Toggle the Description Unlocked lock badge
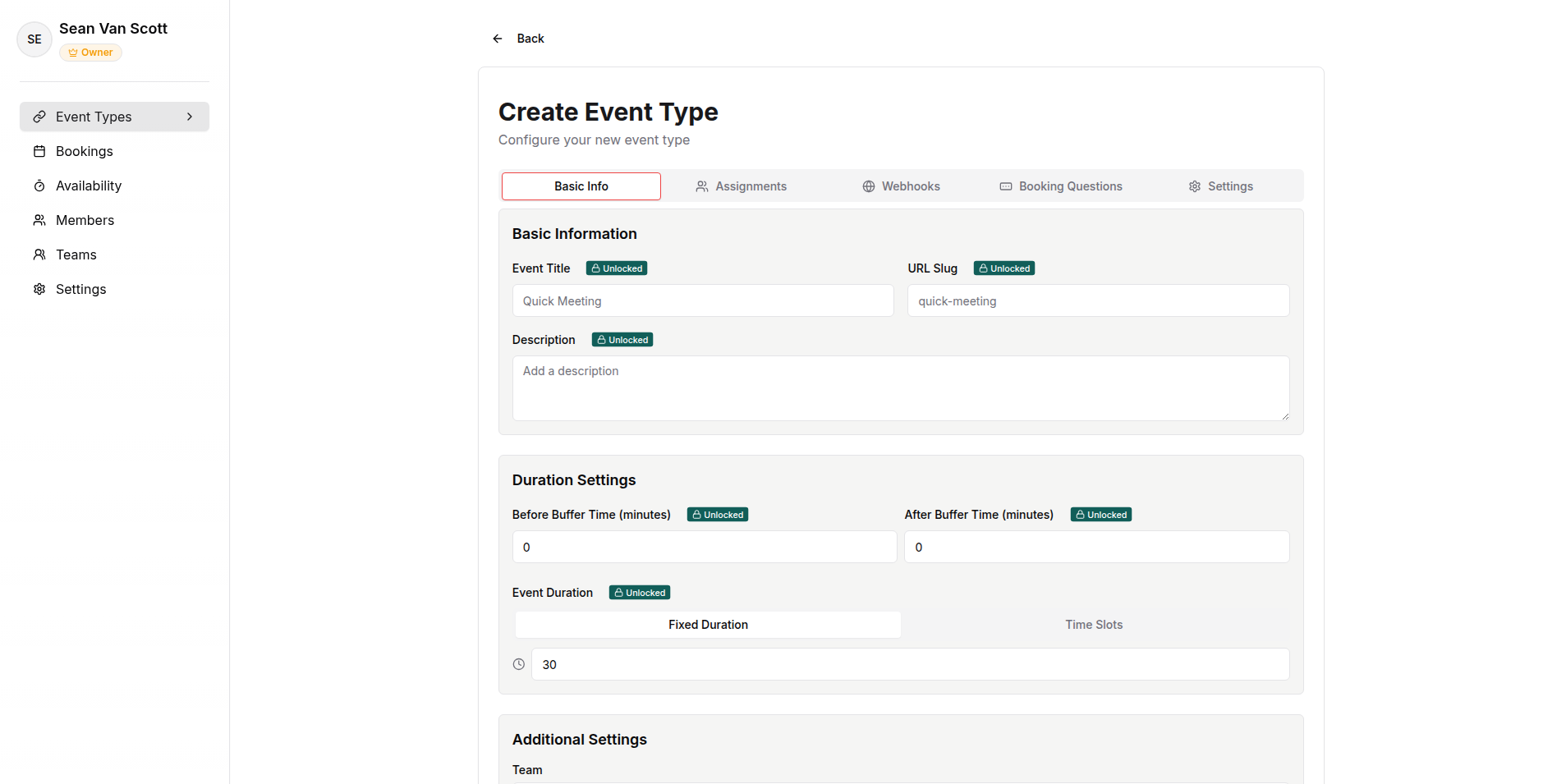1566x784 pixels. pos(622,340)
